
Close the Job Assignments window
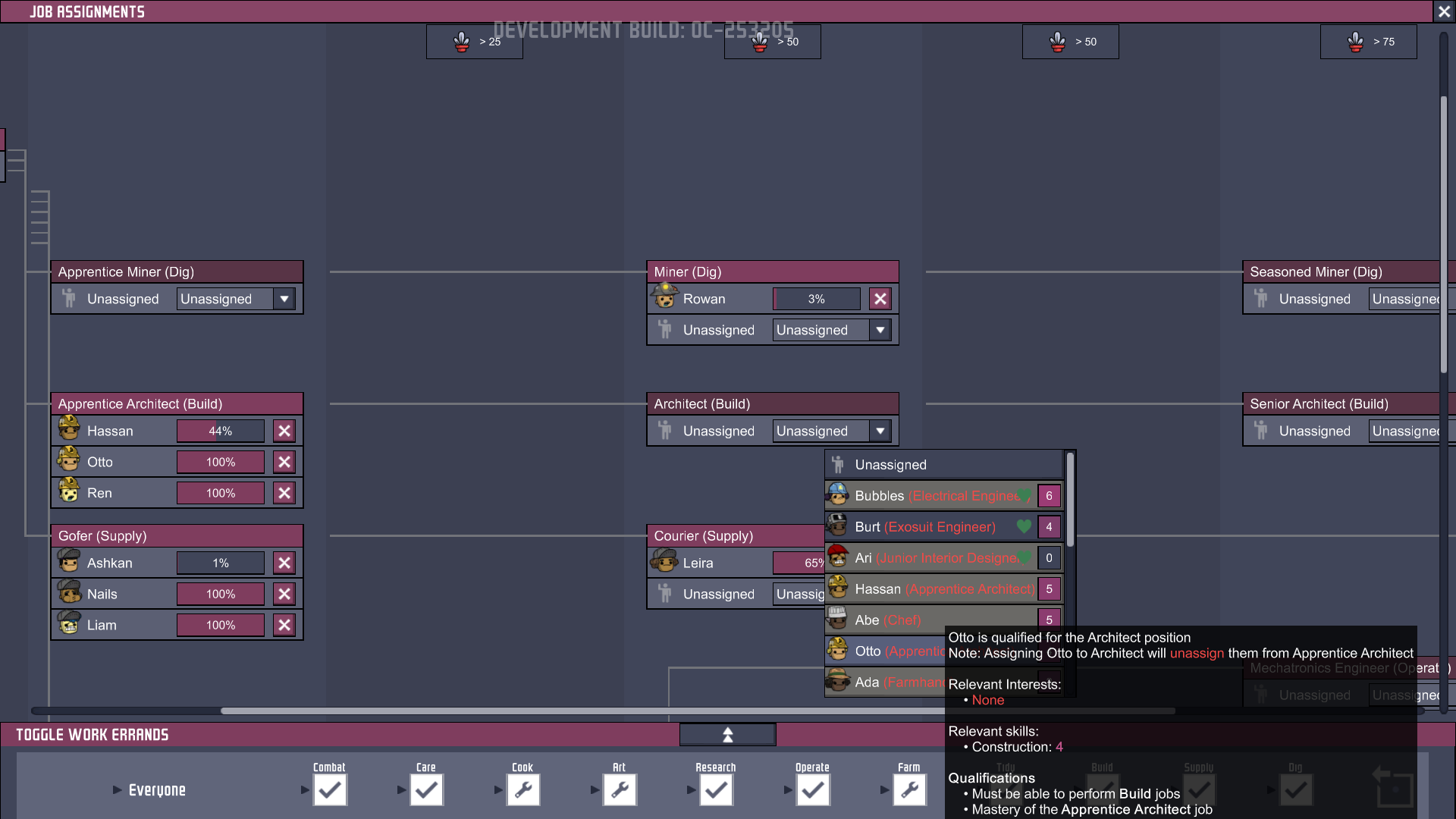pos(1443,11)
